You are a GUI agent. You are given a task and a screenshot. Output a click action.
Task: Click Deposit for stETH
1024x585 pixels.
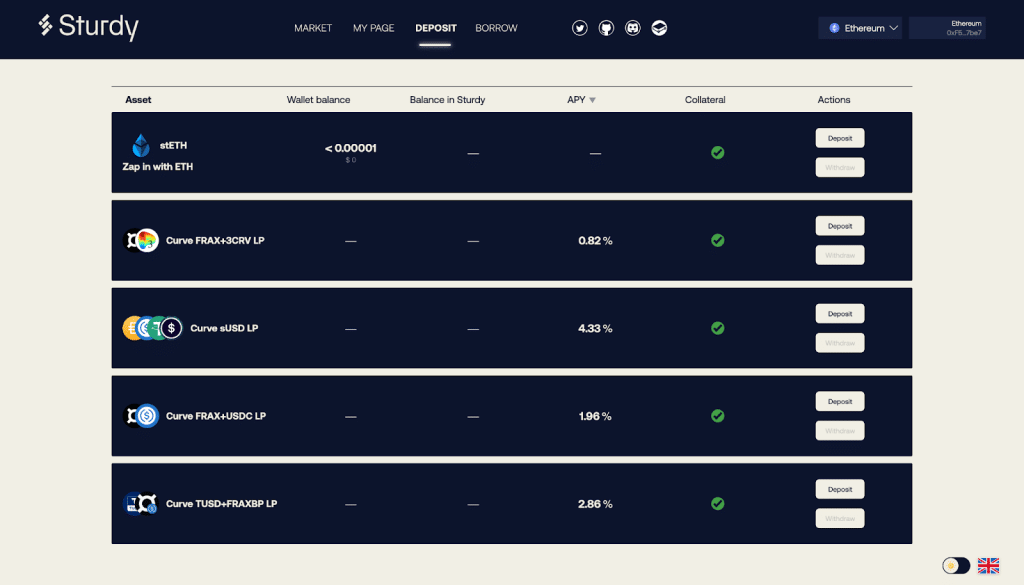click(840, 138)
